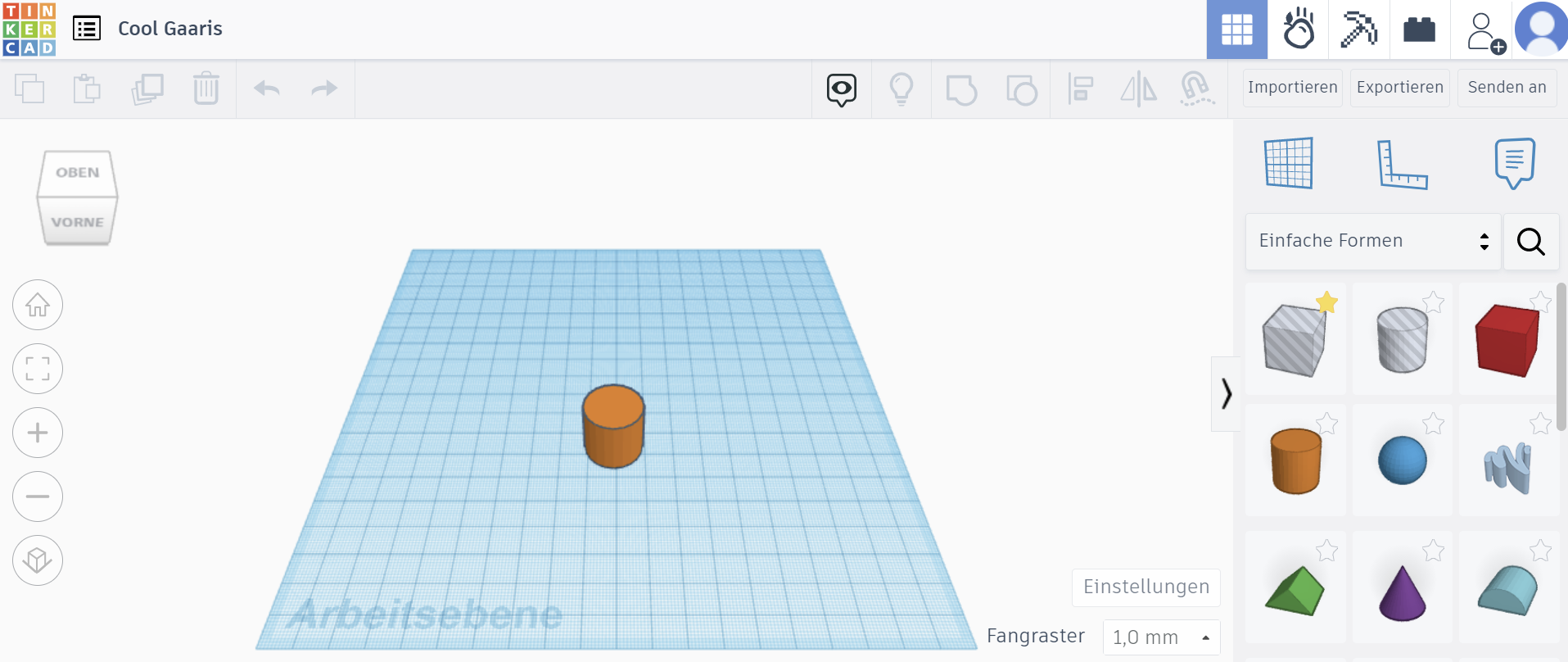
Task: Zoom in with the plus button
Action: coord(38,433)
